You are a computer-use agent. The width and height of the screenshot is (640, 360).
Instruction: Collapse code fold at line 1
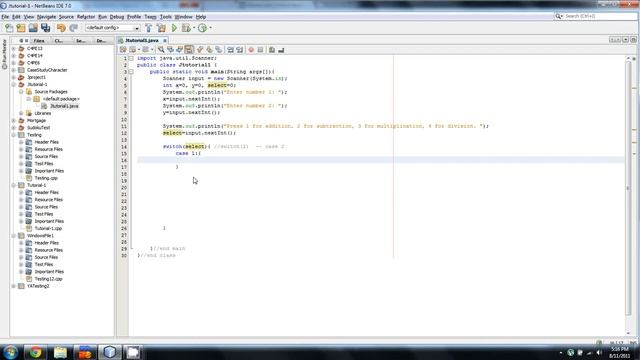point(131,58)
